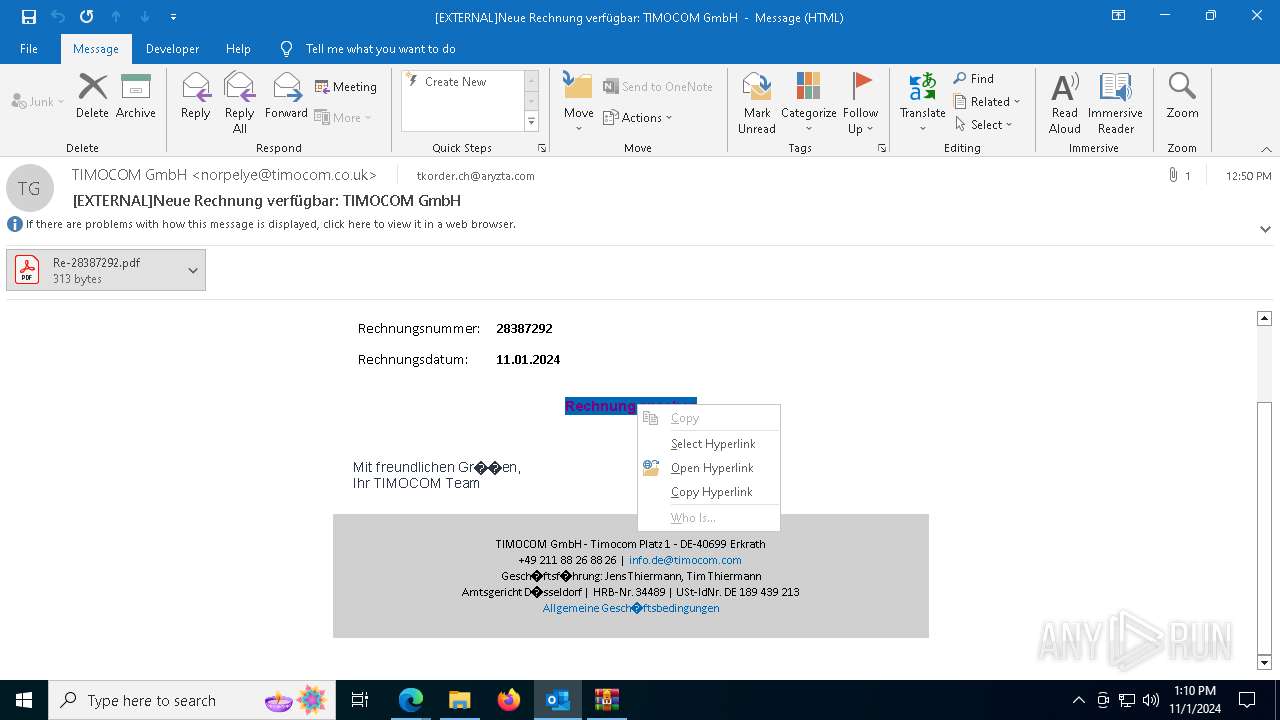The image size is (1280, 720).
Task: Open the Related dropdown
Action: pyautogui.click(x=987, y=102)
